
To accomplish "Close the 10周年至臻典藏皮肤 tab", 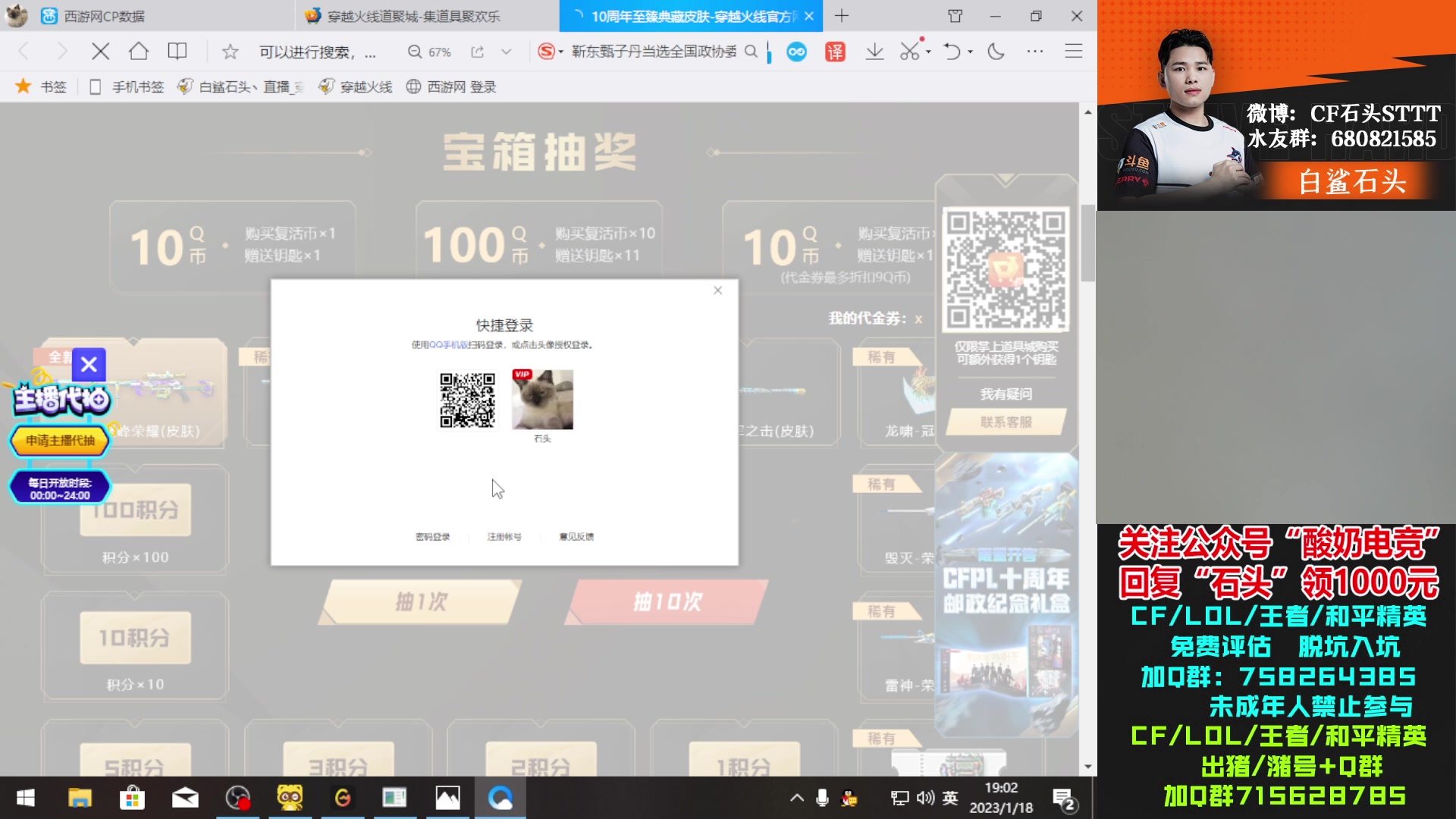I will pos(809,16).
